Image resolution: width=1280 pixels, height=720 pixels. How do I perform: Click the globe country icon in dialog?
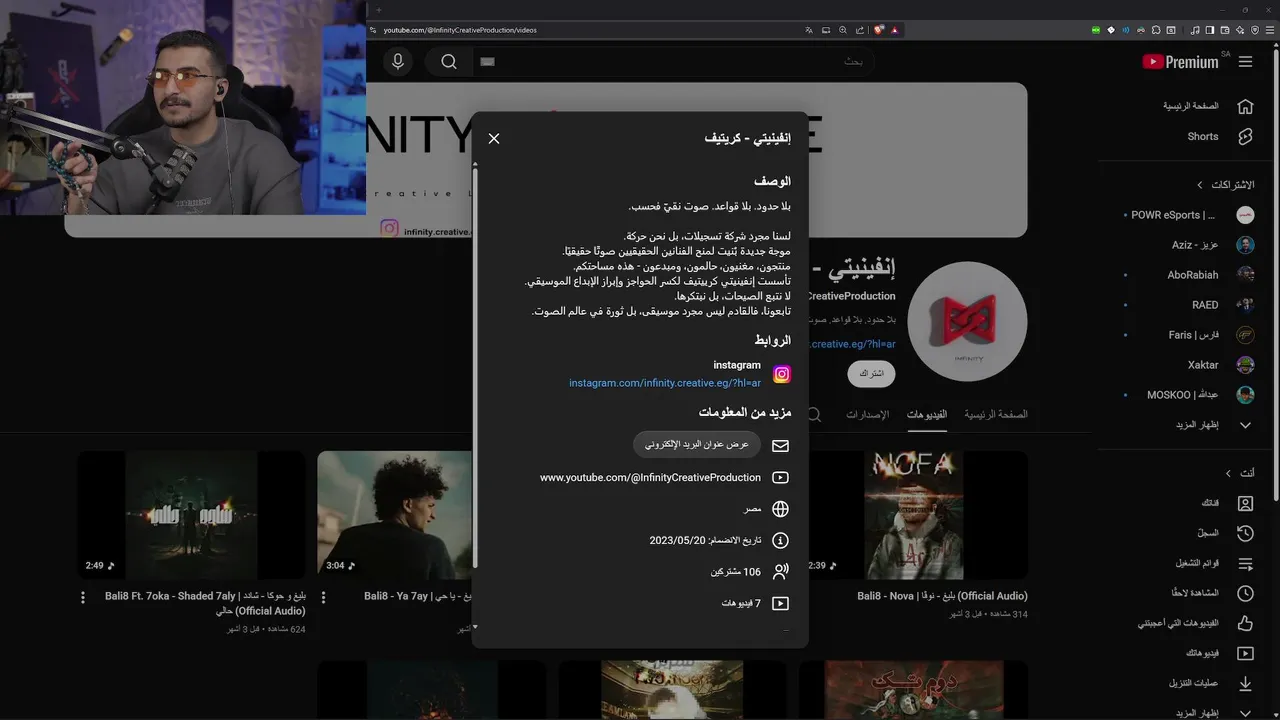[781, 509]
